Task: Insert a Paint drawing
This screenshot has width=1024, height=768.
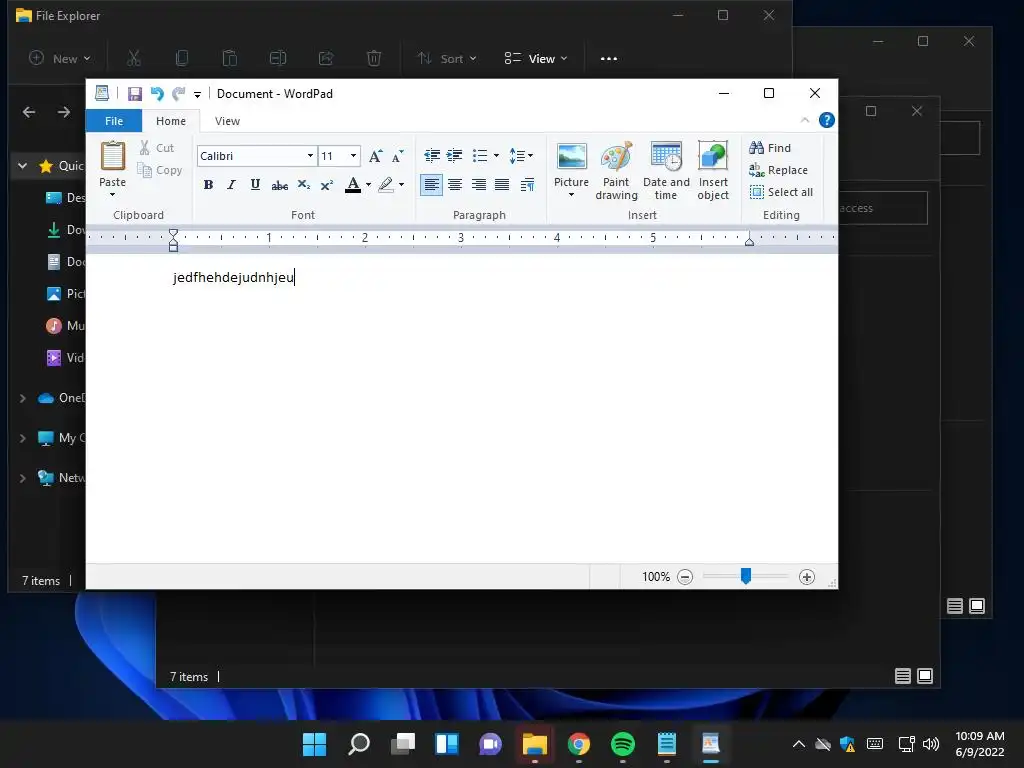Action: 616,170
